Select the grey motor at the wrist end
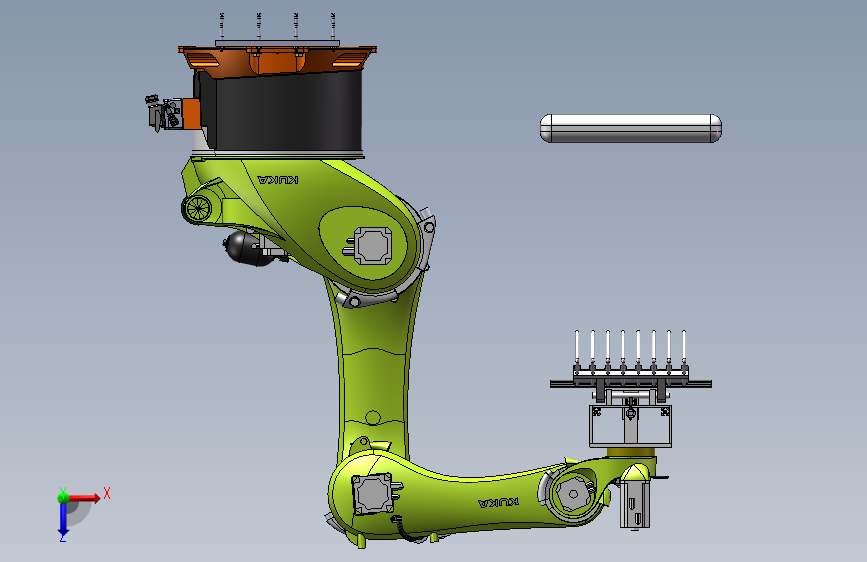This screenshot has width=867, height=562. click(634, 504)
